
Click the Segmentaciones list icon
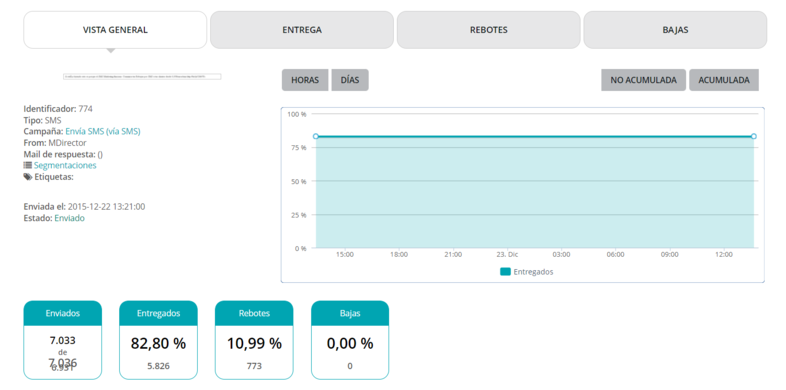28,165
